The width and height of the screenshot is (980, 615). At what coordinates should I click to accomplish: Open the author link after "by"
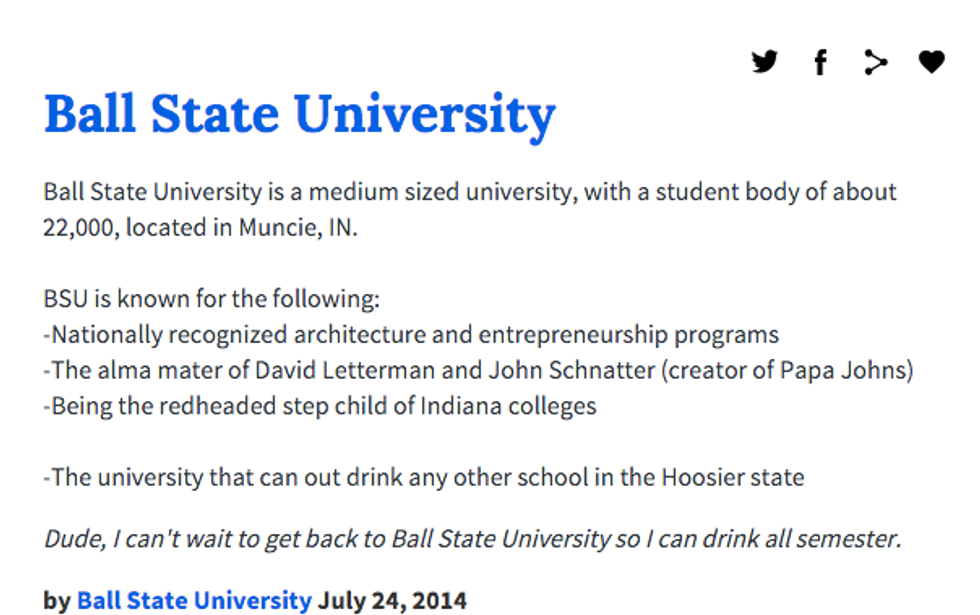194,600
